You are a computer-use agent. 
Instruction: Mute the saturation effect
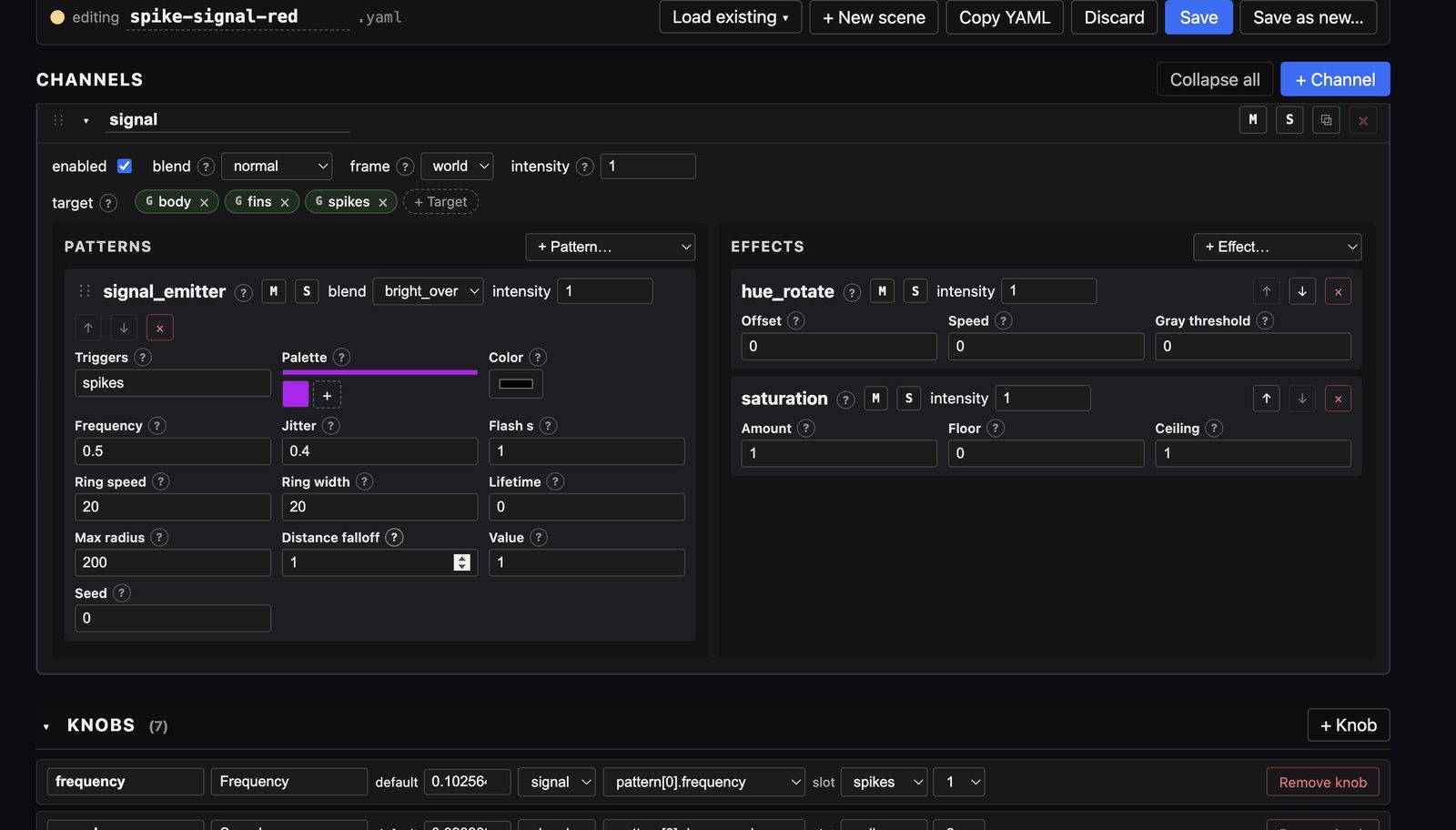(875, 399)
